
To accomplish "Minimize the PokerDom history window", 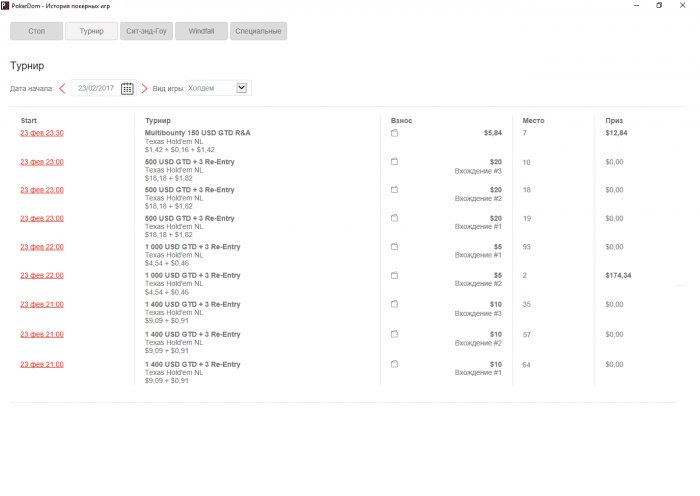I will (x=636, y=5).
